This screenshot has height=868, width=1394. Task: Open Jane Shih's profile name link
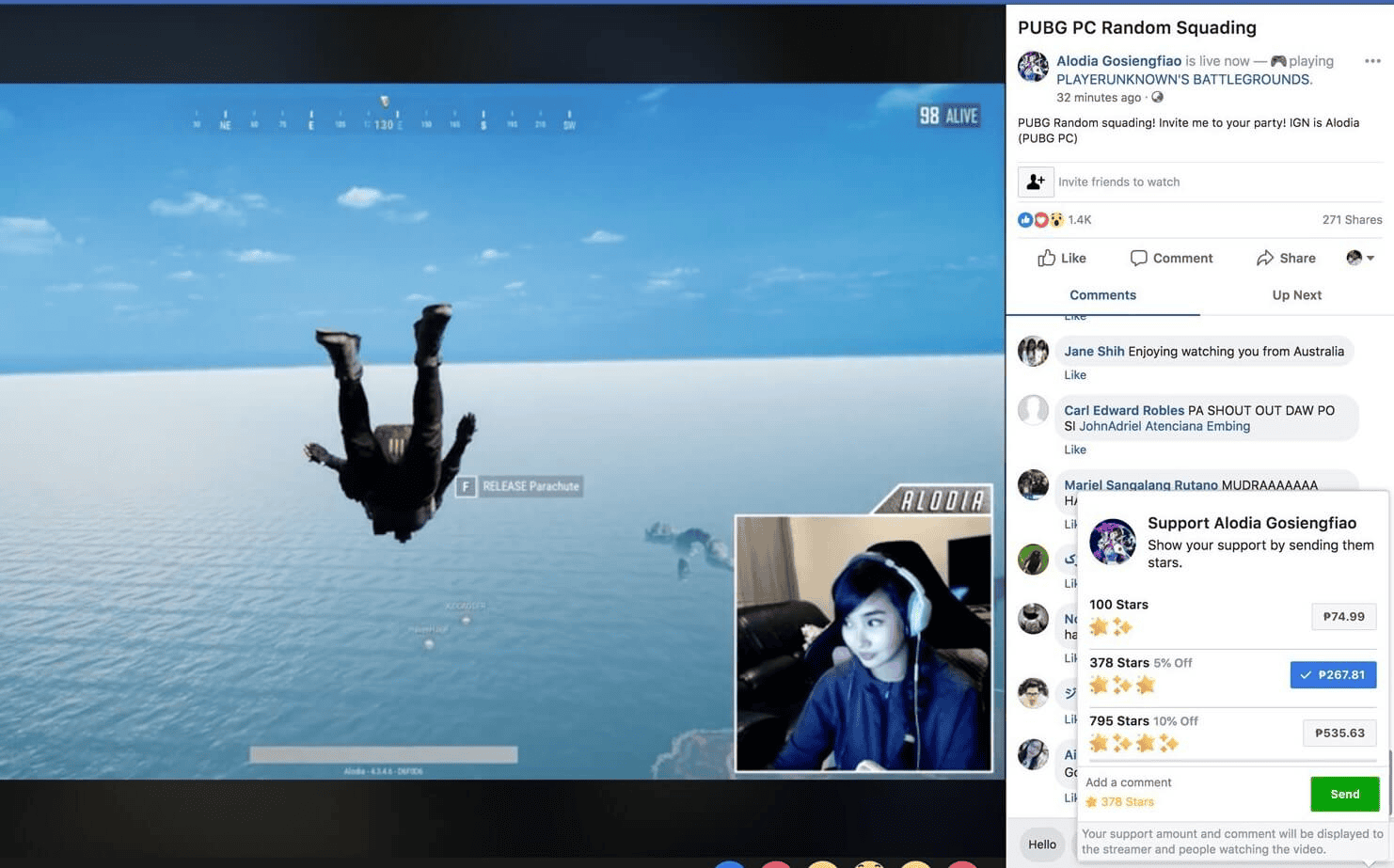(1094, 352)
